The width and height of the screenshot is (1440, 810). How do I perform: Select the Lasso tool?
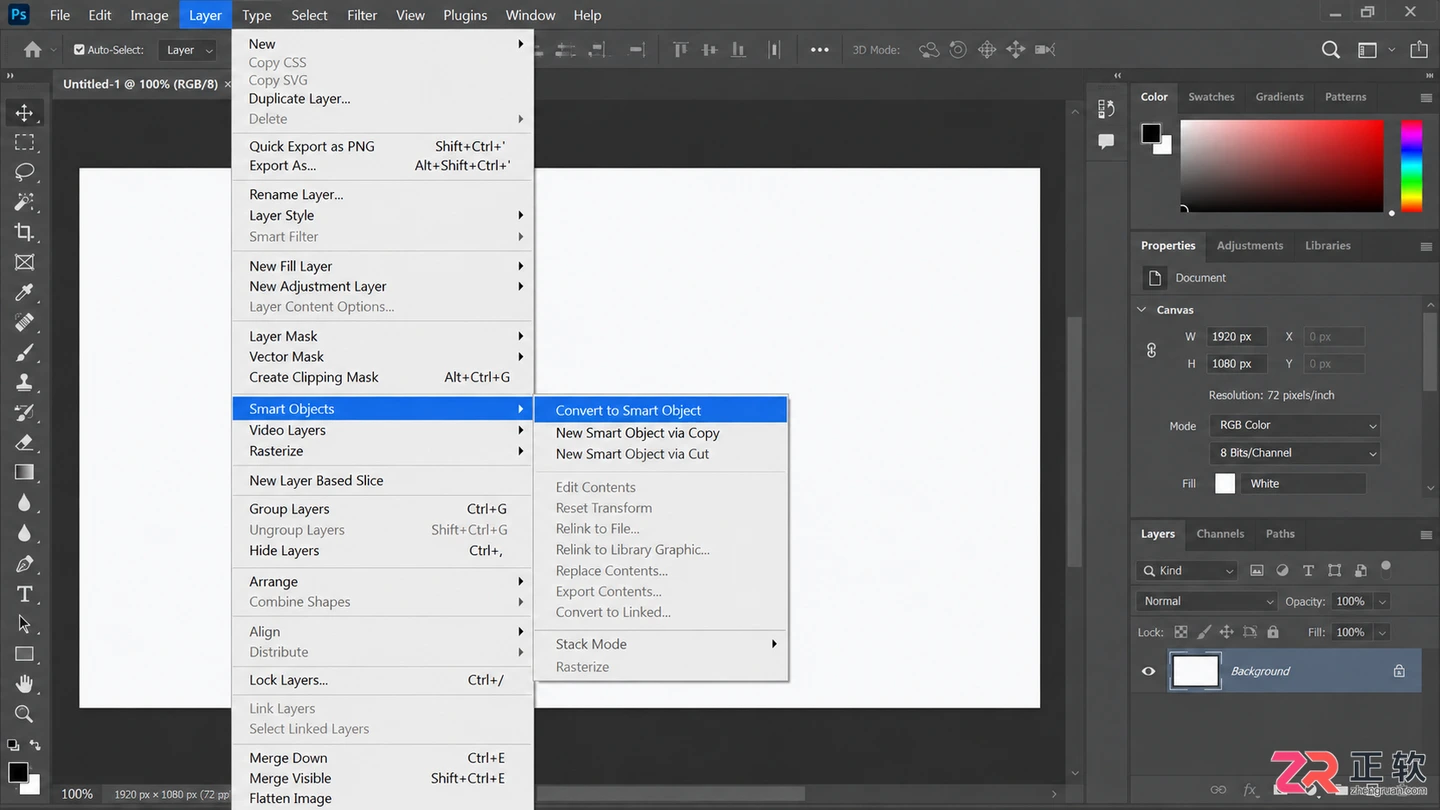24,172
